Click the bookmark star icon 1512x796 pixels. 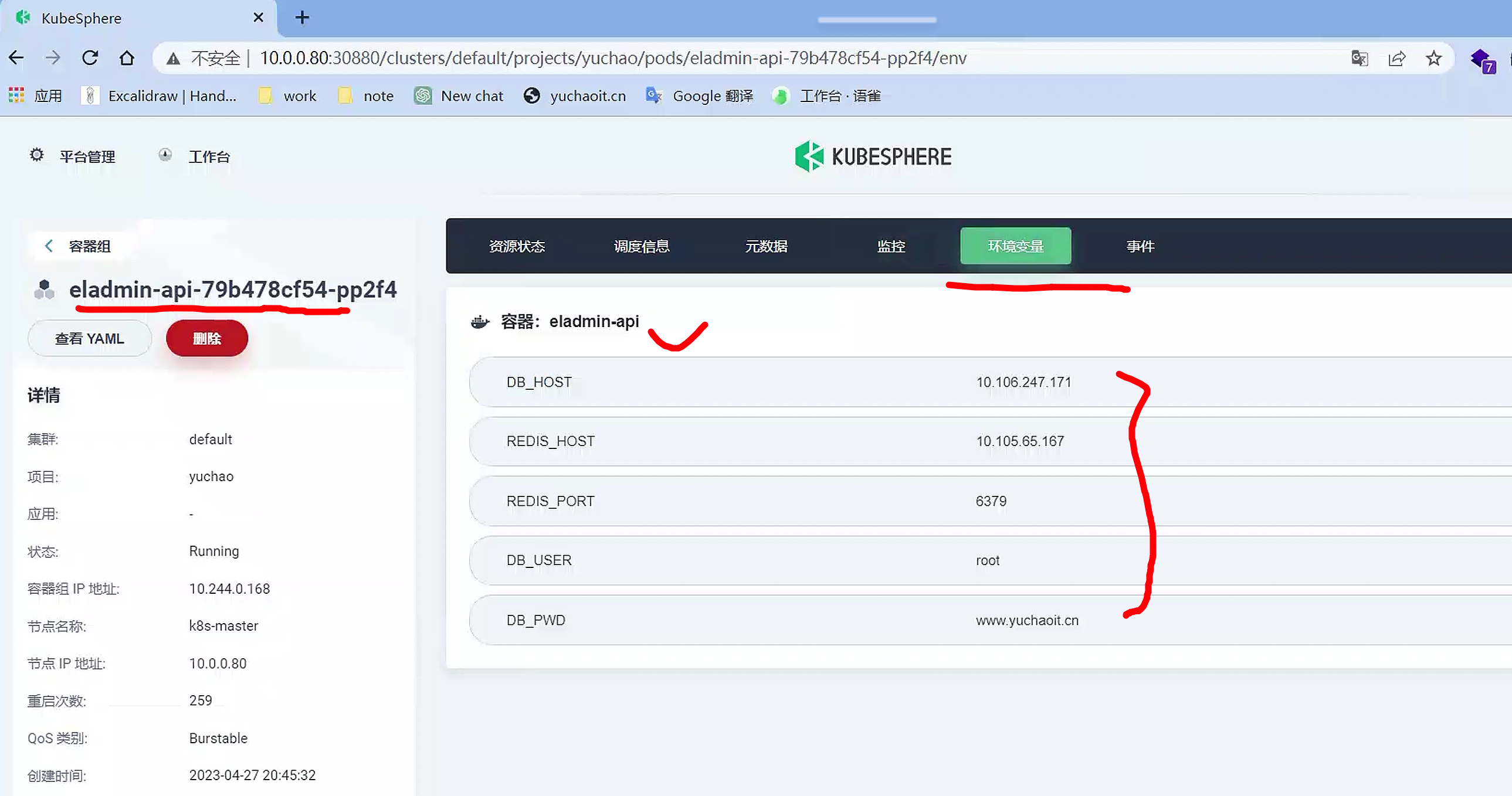click(x=1433, y=58)
